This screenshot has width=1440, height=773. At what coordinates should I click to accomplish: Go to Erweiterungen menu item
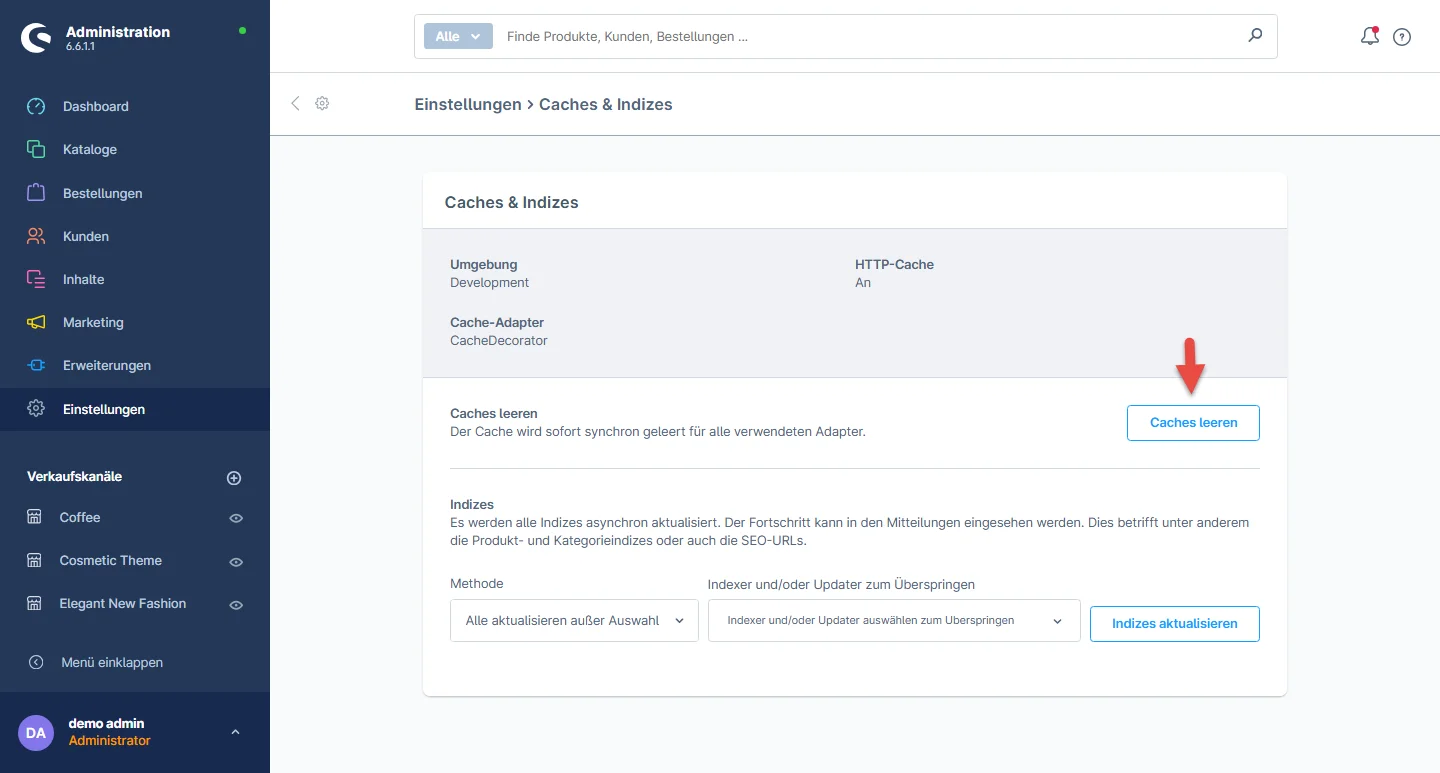[106, 365]
